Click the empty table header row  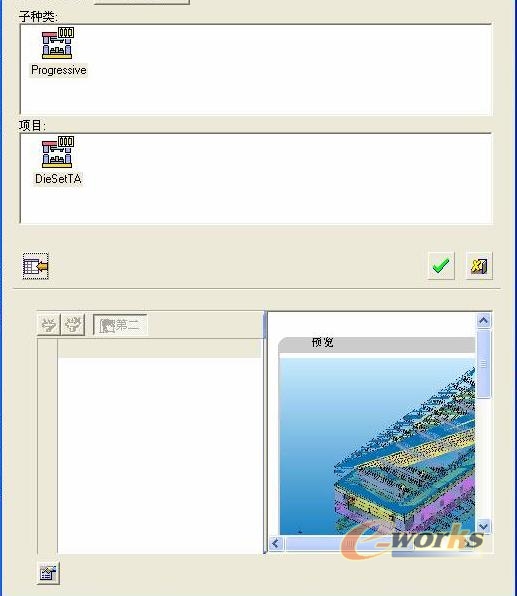point(159,349)
